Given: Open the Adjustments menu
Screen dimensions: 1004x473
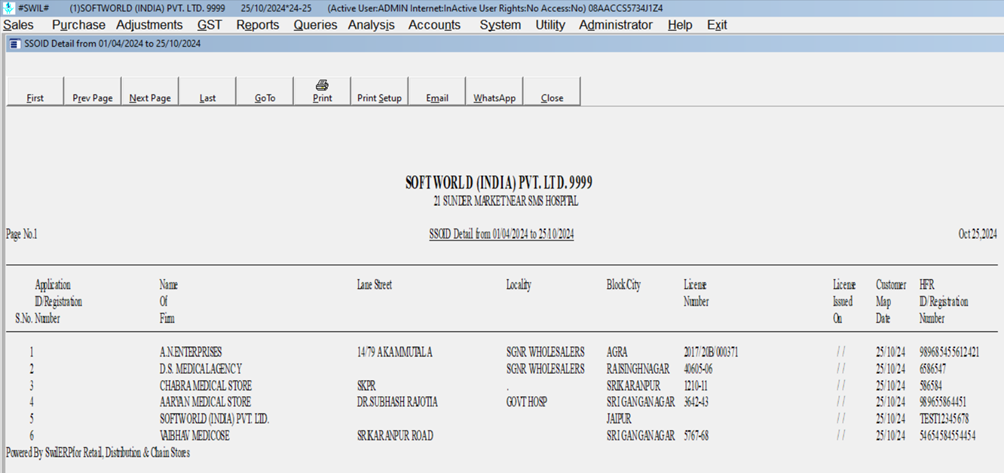Looking at the screenshot, I should coord(149,25).
